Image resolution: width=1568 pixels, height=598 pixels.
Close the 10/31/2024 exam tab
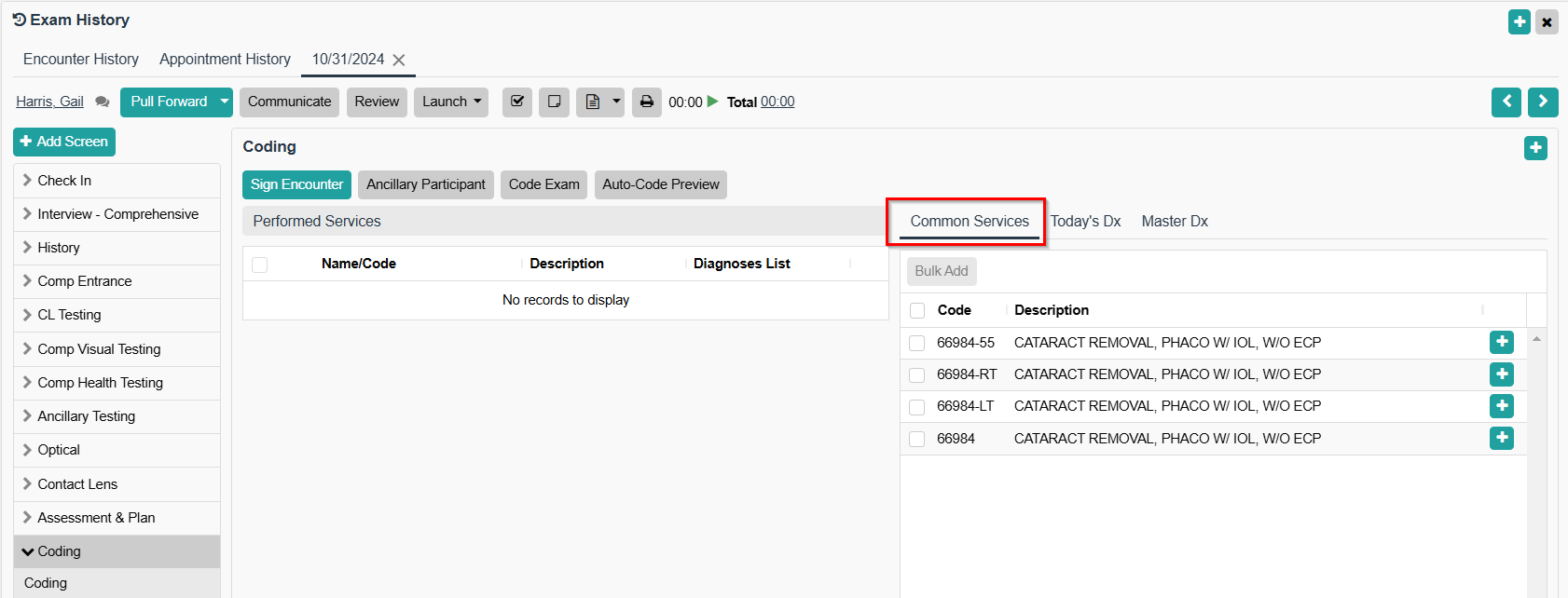[x=399, y=60]
